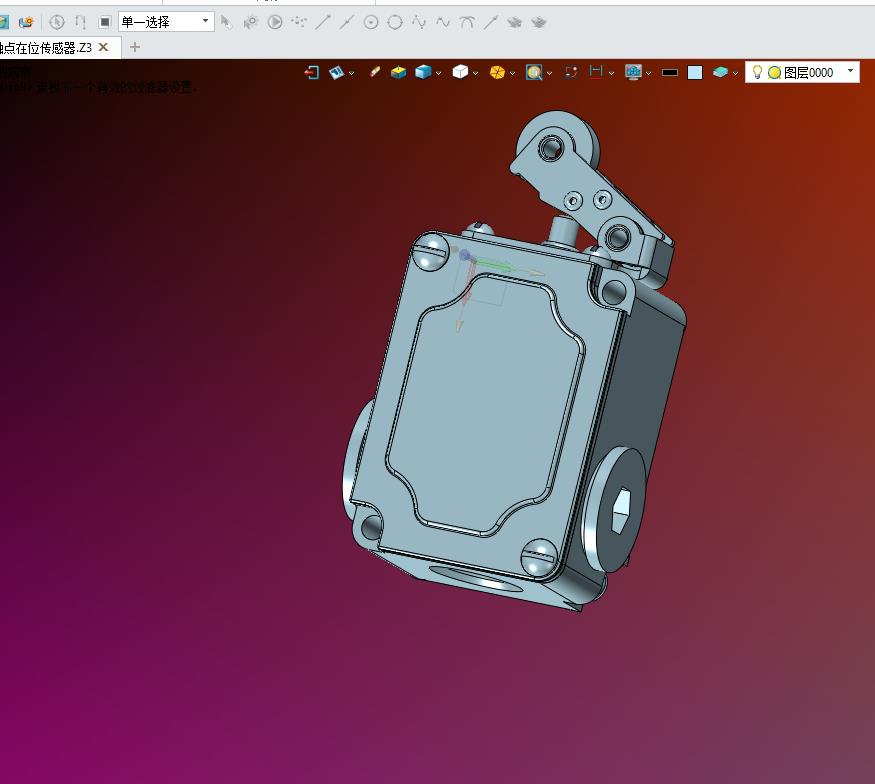The height and width of the screenshot is (784, 875).
Task: Click the zigzag curve with point icon
Action: click(x=419, y=22)
